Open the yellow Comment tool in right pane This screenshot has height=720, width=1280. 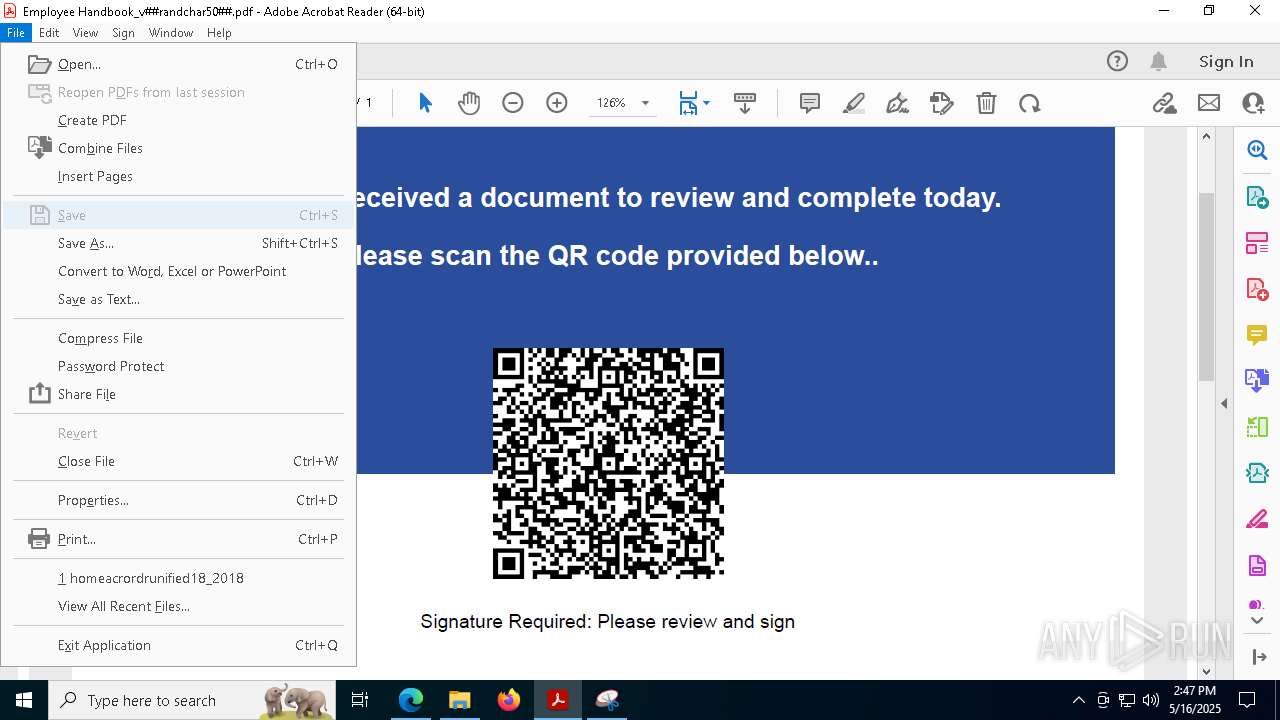pyautogui.click(x=1257, y=334)
